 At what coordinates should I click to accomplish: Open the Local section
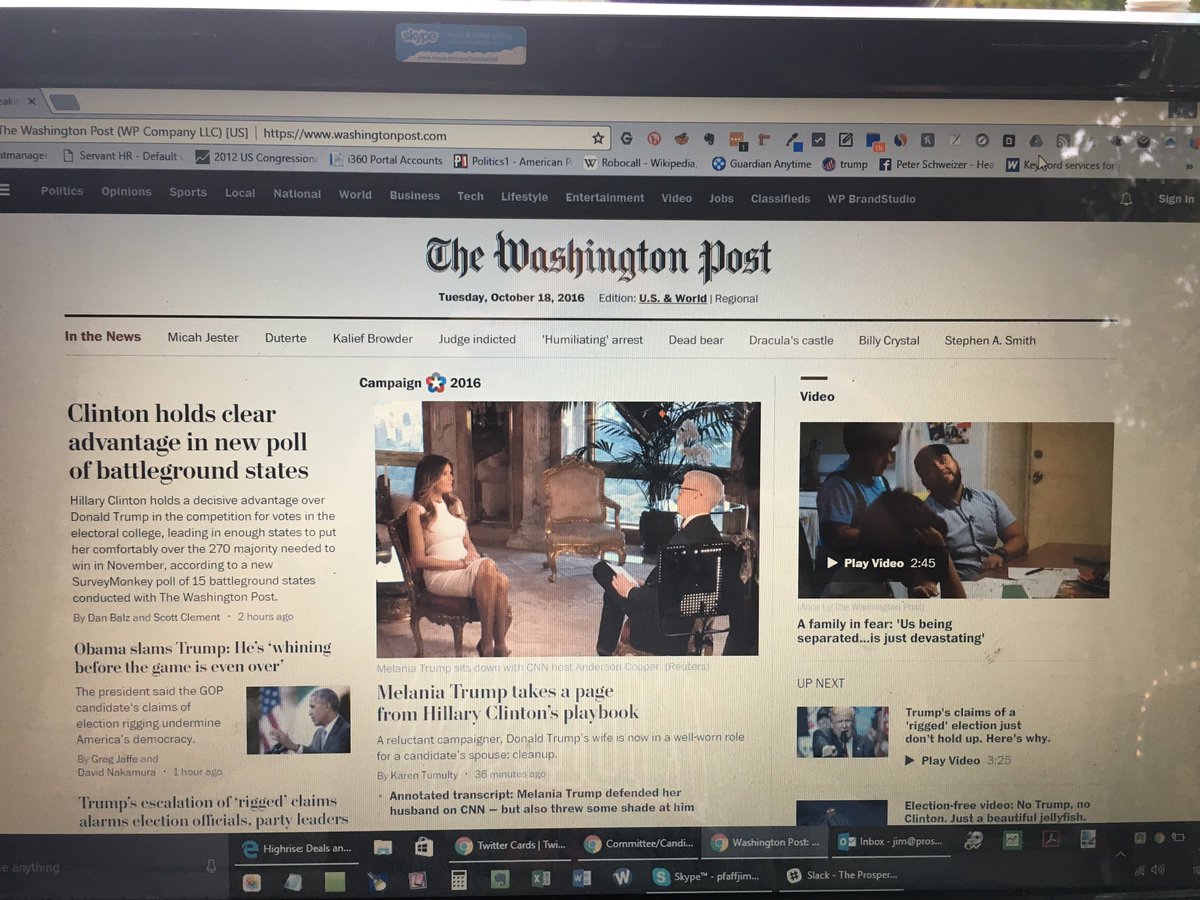click(x=240, y=193)
